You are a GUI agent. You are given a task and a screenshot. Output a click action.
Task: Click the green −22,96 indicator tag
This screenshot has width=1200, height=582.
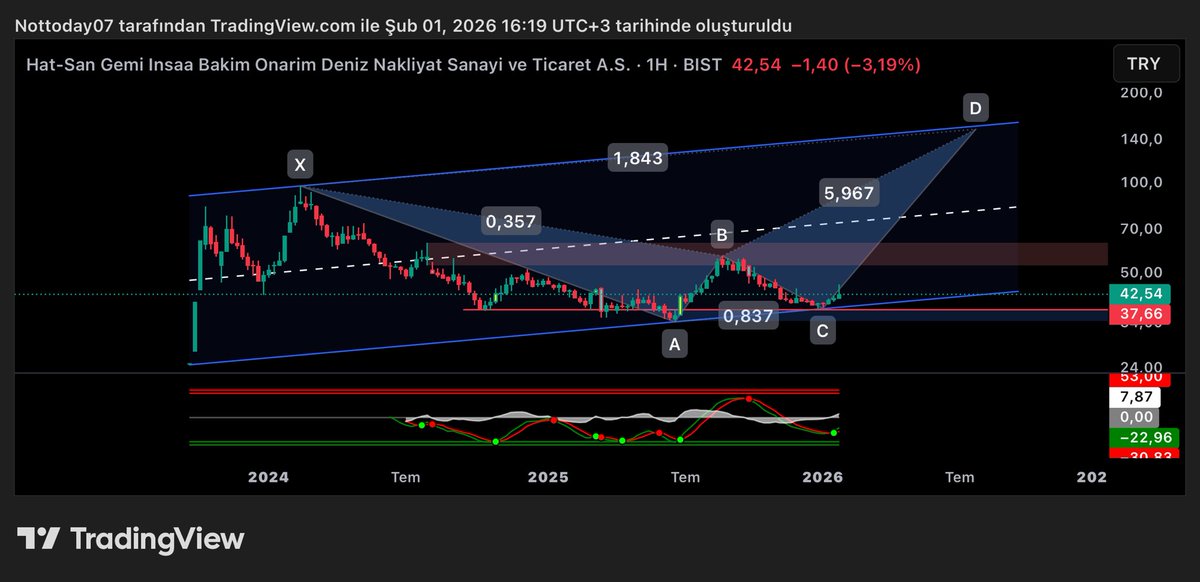pyautogui.click(x=1145, y=437)
